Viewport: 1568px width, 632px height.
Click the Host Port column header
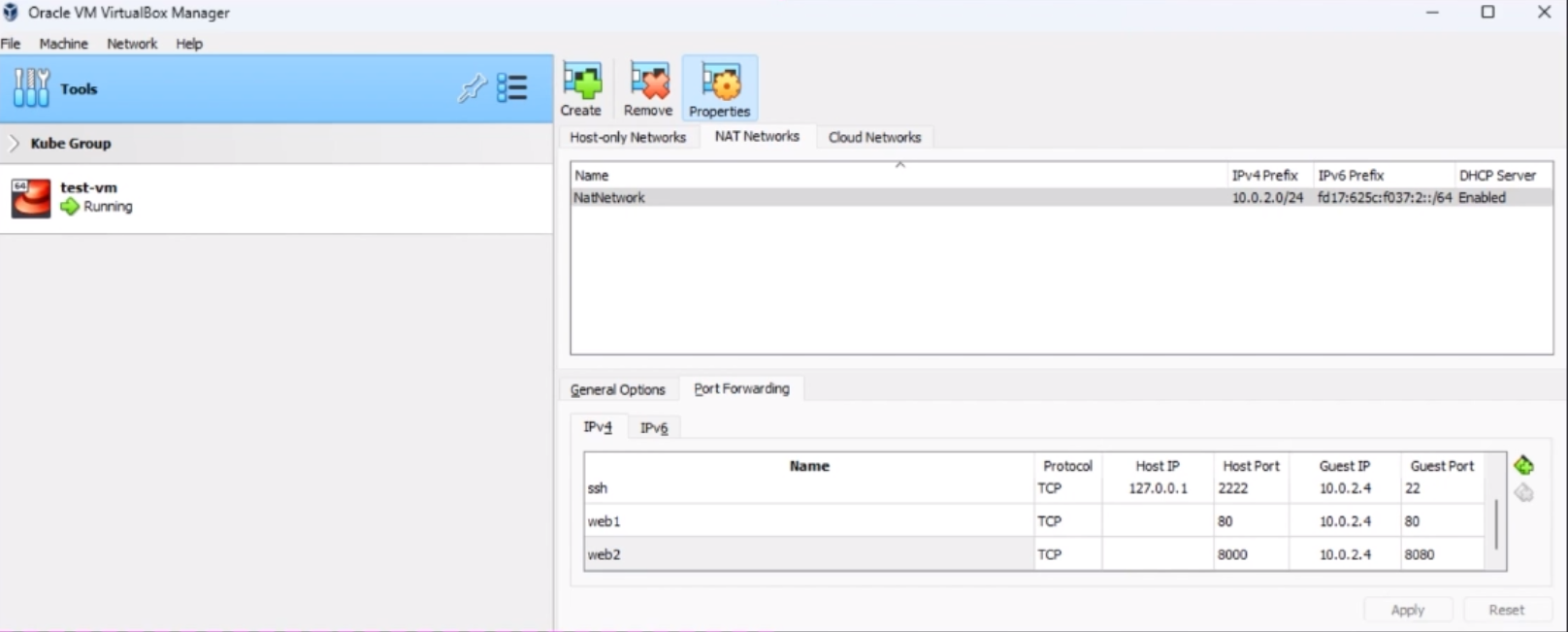coord(1251,466)
